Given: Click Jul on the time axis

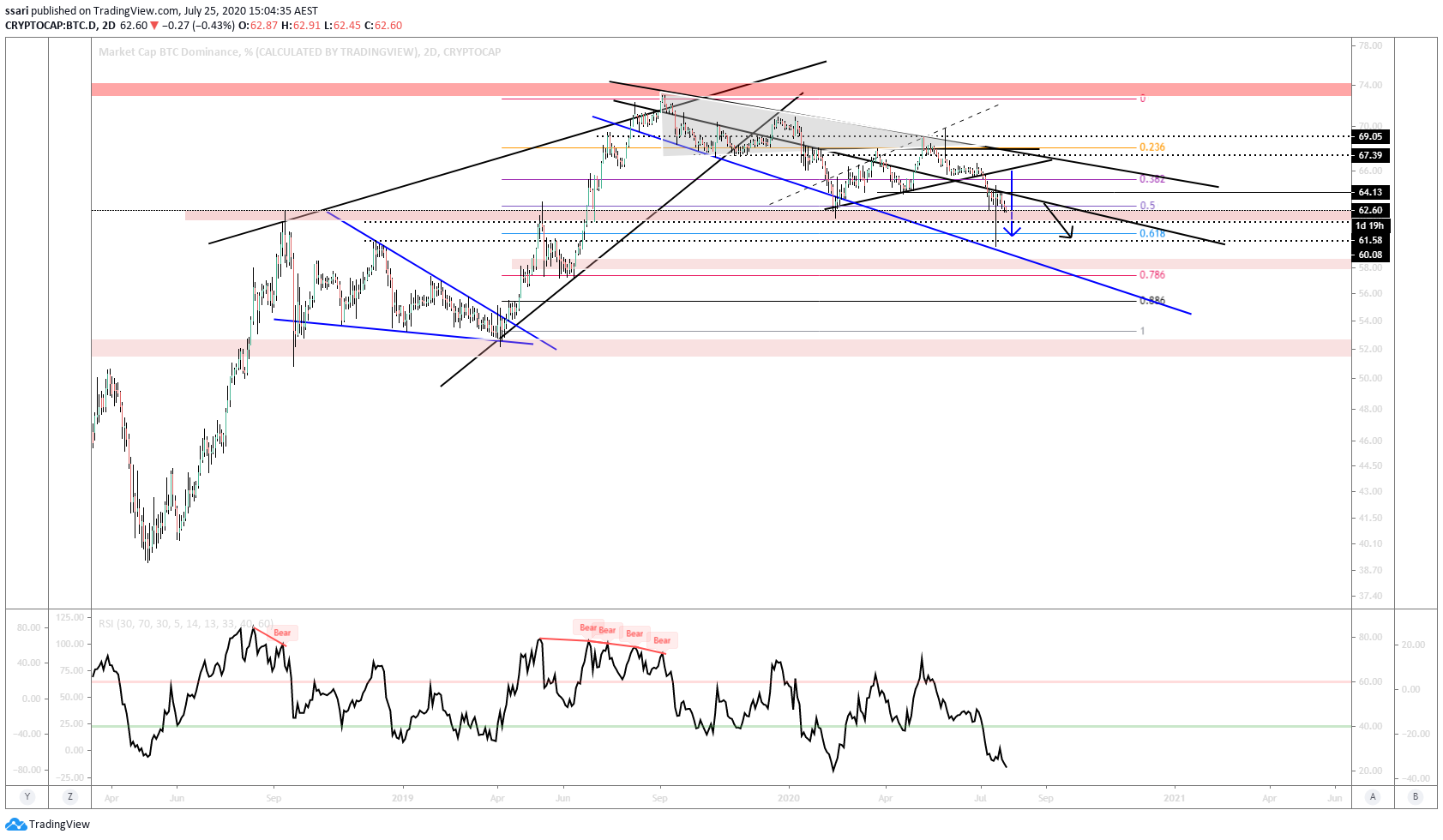Looking at the screenshot, I should 980,798.
